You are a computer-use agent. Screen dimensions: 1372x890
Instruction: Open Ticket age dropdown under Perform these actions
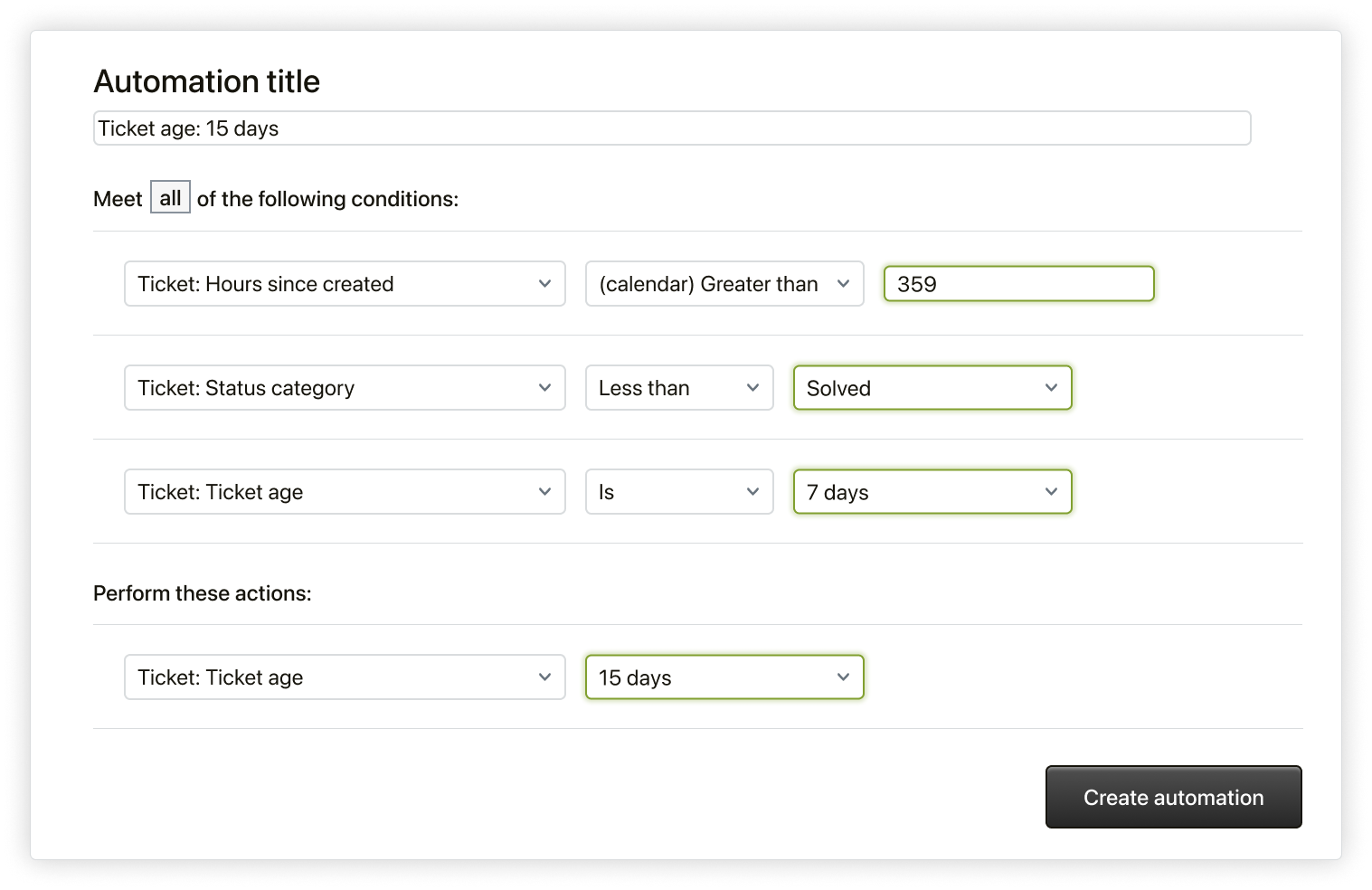[344, 677]
